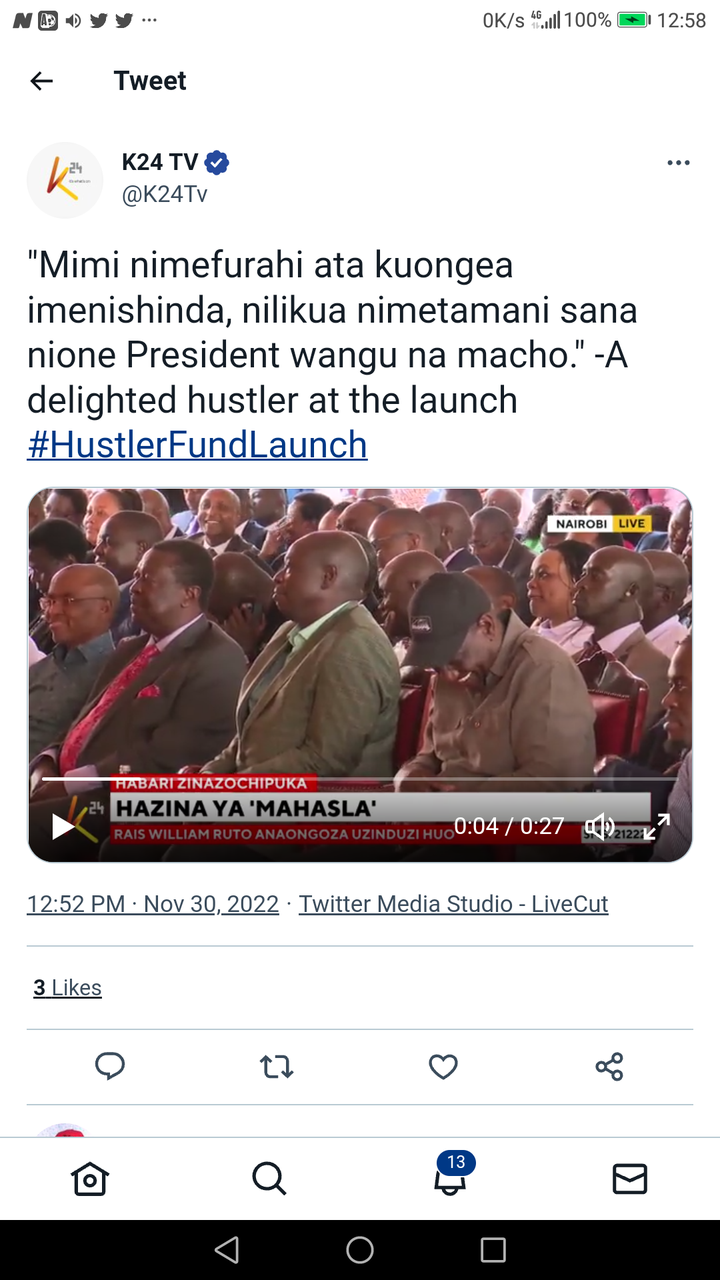
Task: Tap the Android home circle button
Action: tap(360, 1250)
